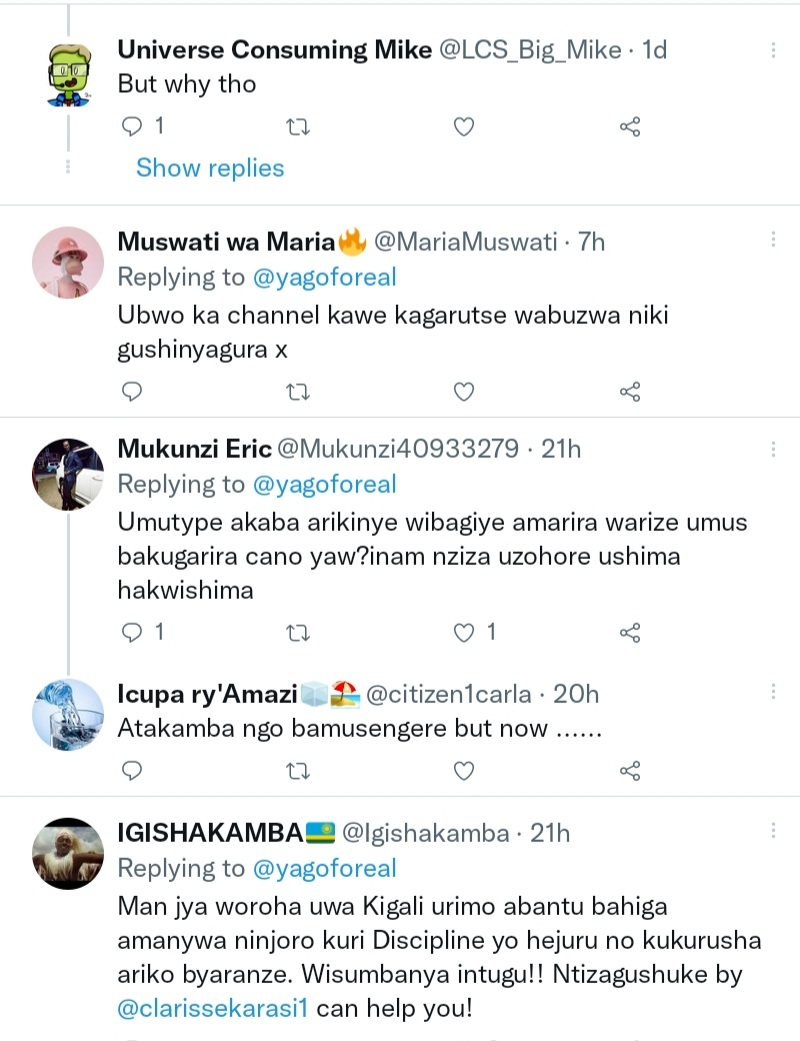View Muswati wa Maria's profile picture
The width and height of the screenshot is (800, 1041).
coord(68,262)
